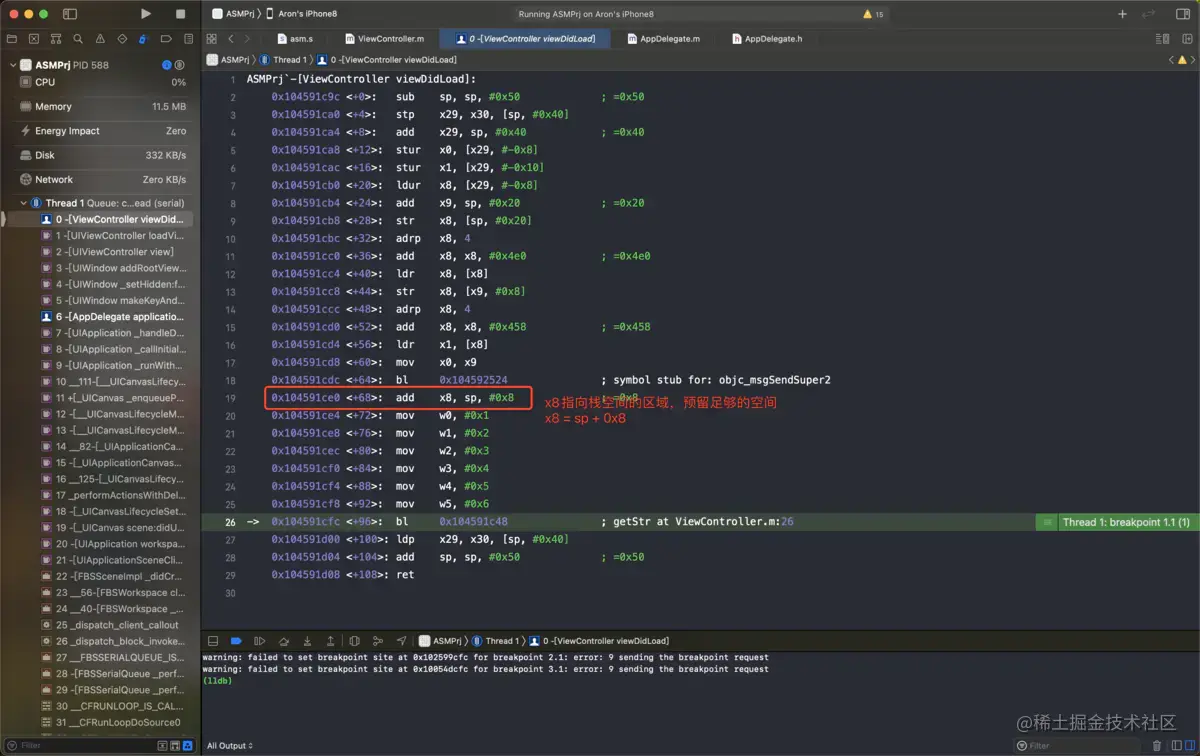Image resolution: width=1200 pixels, height=756 pixels.
Task: Open the Simulate Location arrow button
Action: click(x=401, y=641)
